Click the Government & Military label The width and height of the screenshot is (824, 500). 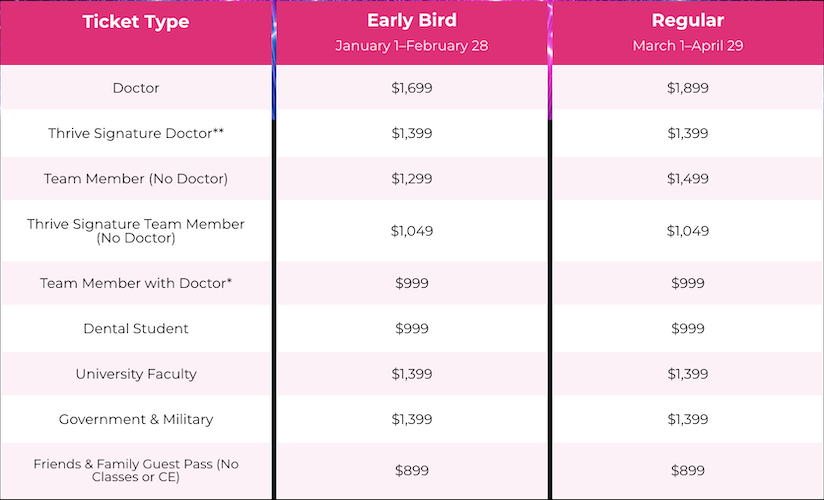pyautogui.click(x=136, y=419)
